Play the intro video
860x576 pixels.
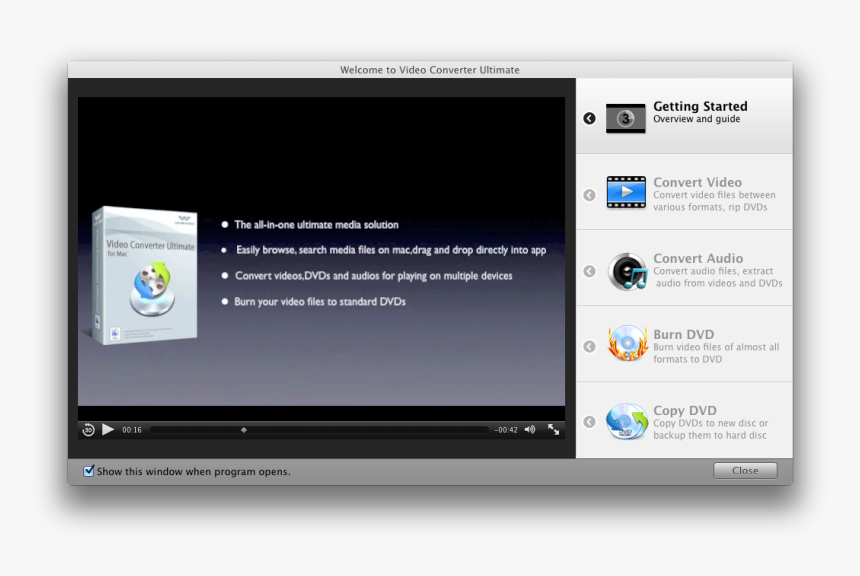pos(108,430)
